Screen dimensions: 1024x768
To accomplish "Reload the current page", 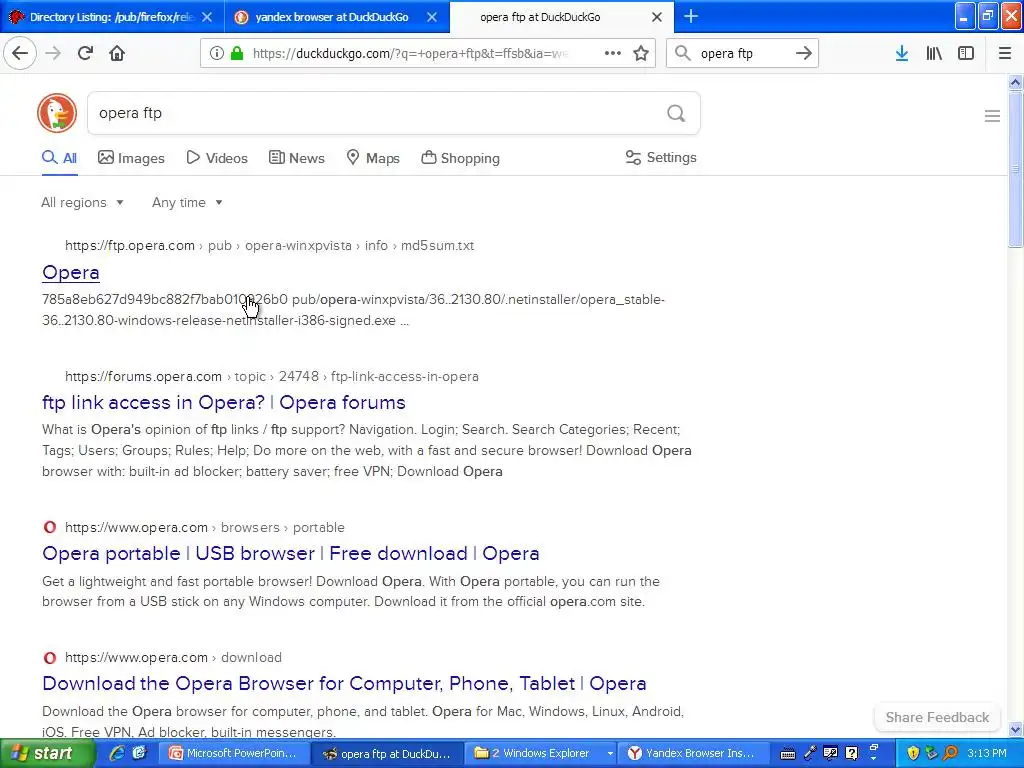I will pyautogui.click(x=85, y=53).
